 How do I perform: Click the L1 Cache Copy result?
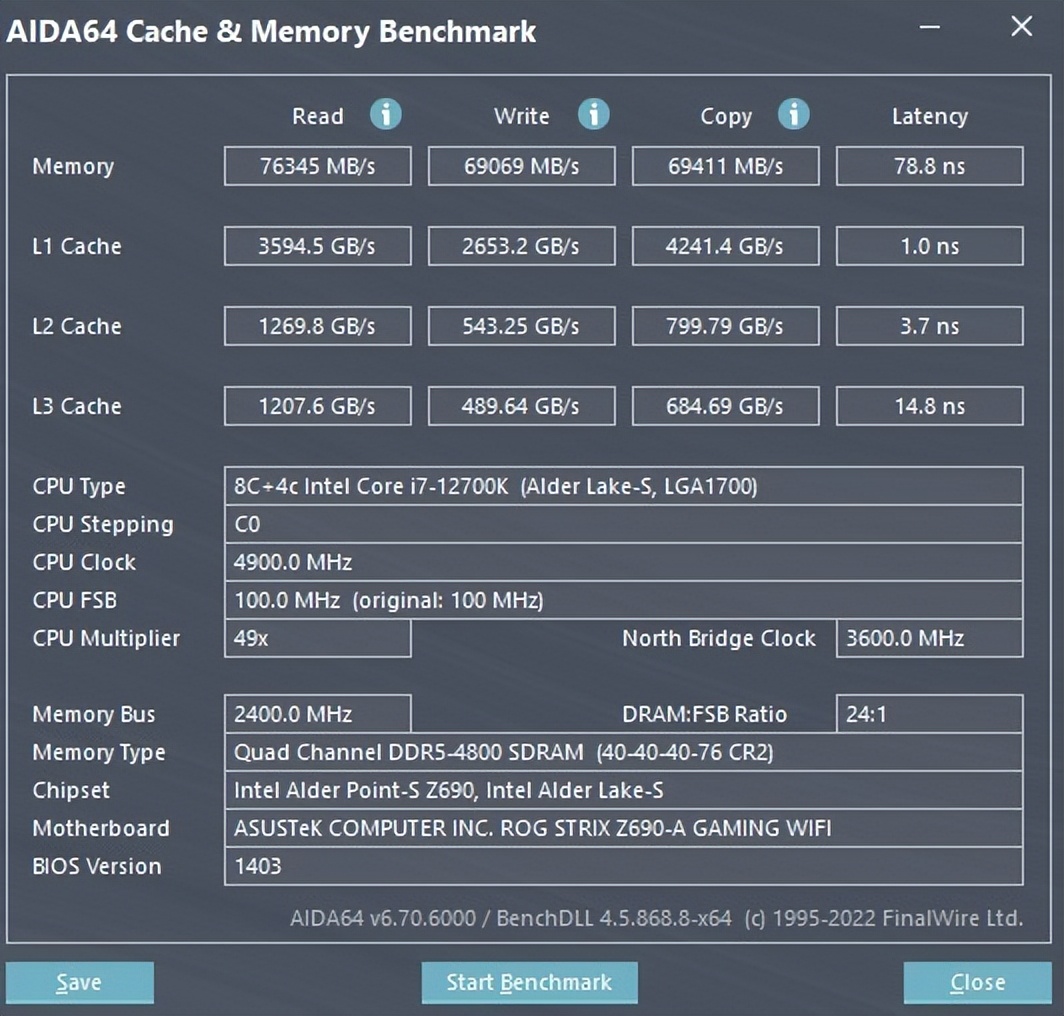[x=725, y=246]
